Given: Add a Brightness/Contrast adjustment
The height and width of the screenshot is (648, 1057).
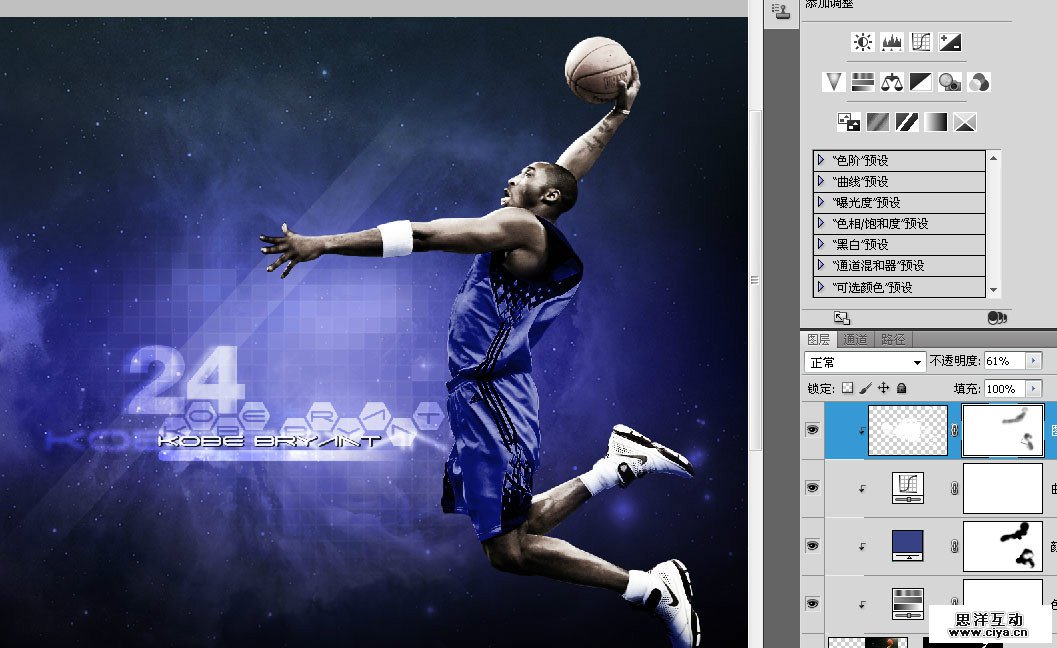Looking at the screenshot, I should tap(862, 42).
